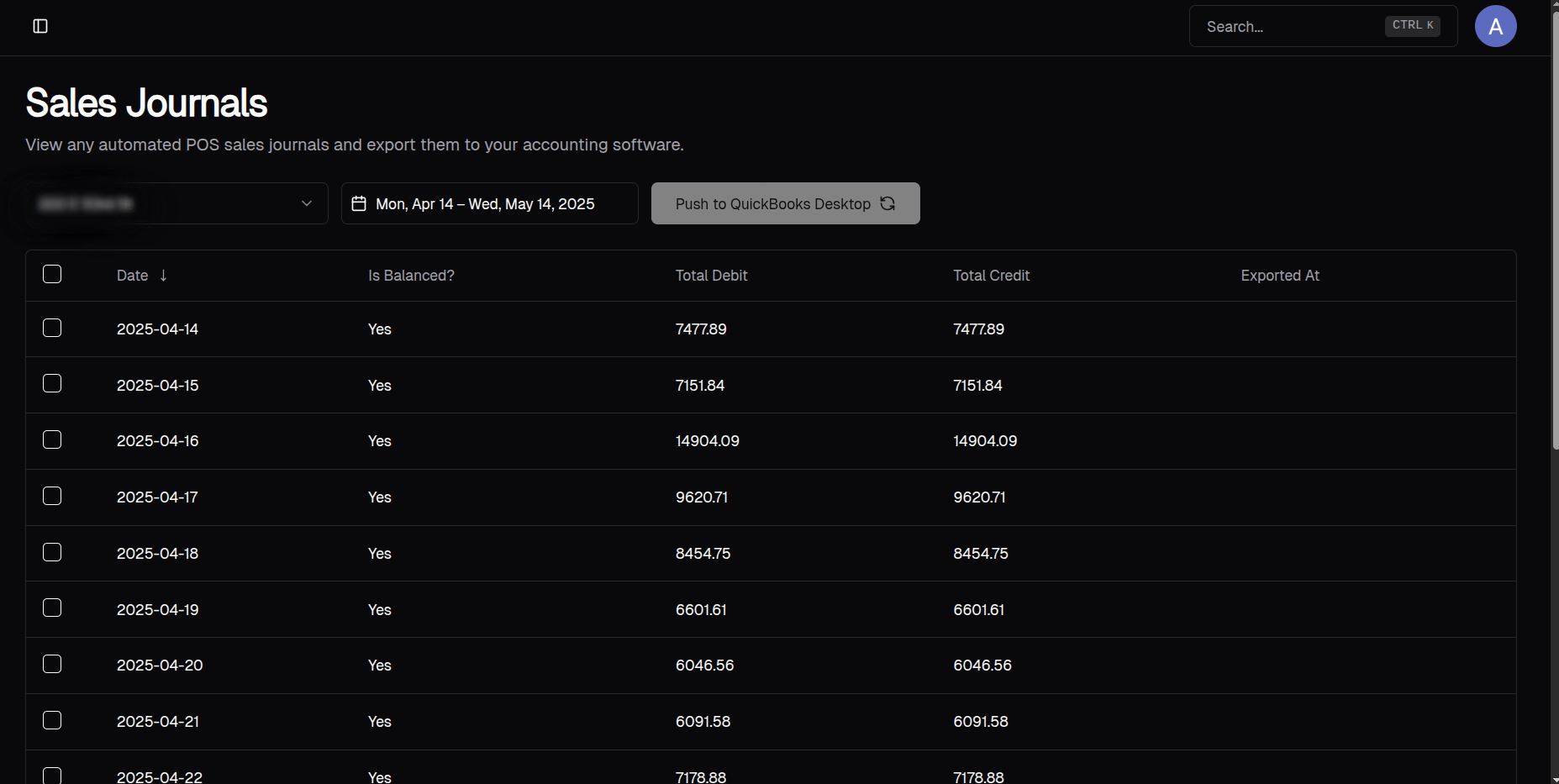The image size is (1559, 784).
Task: Select the 2025-04-20 journal entry checkbox
Action: [52, 664]
